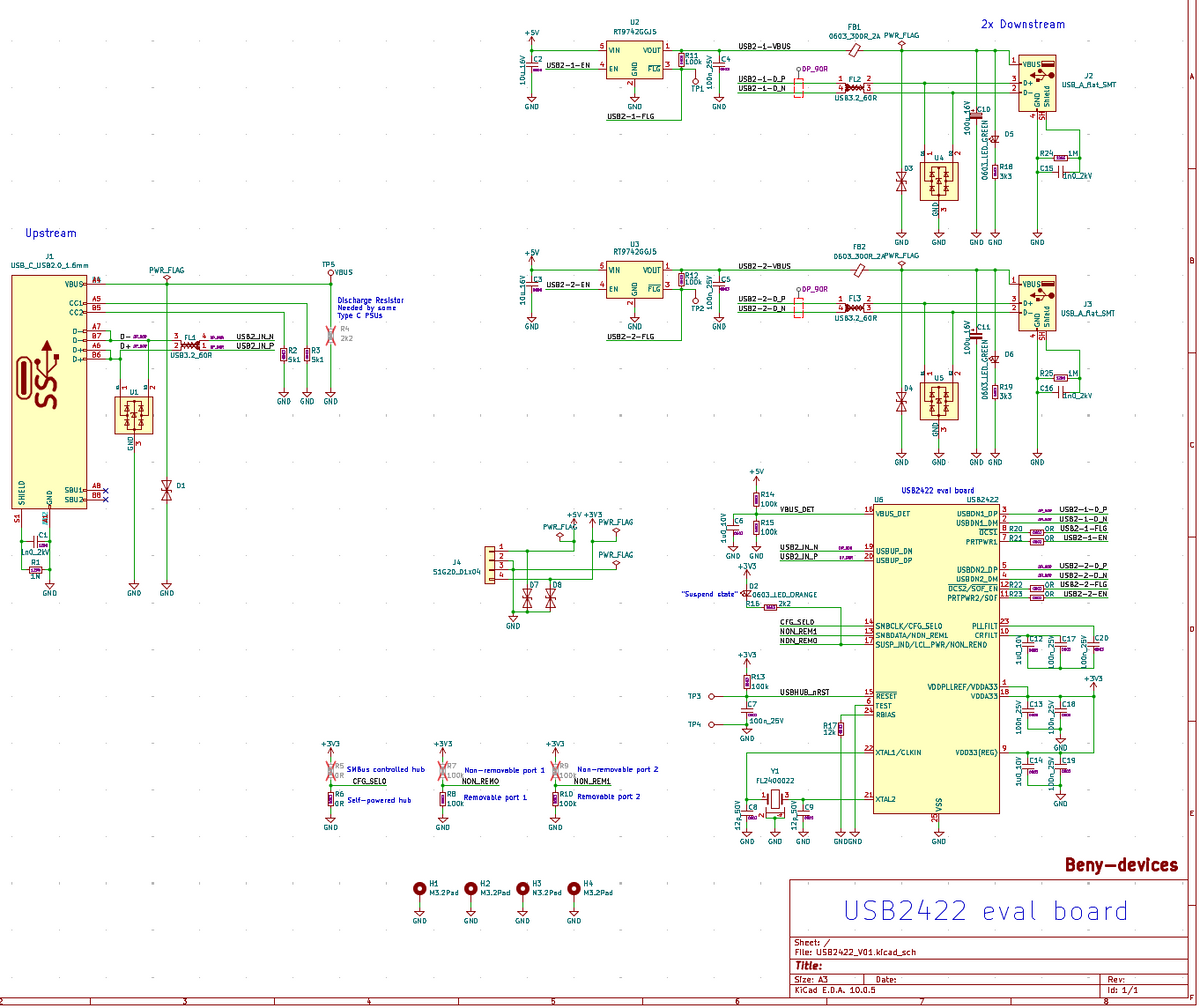Screen dimensions: 1200x1008
Task: Click the 'Suspend state' annotation
Action: pyautogui.click(x=711, y=594)
